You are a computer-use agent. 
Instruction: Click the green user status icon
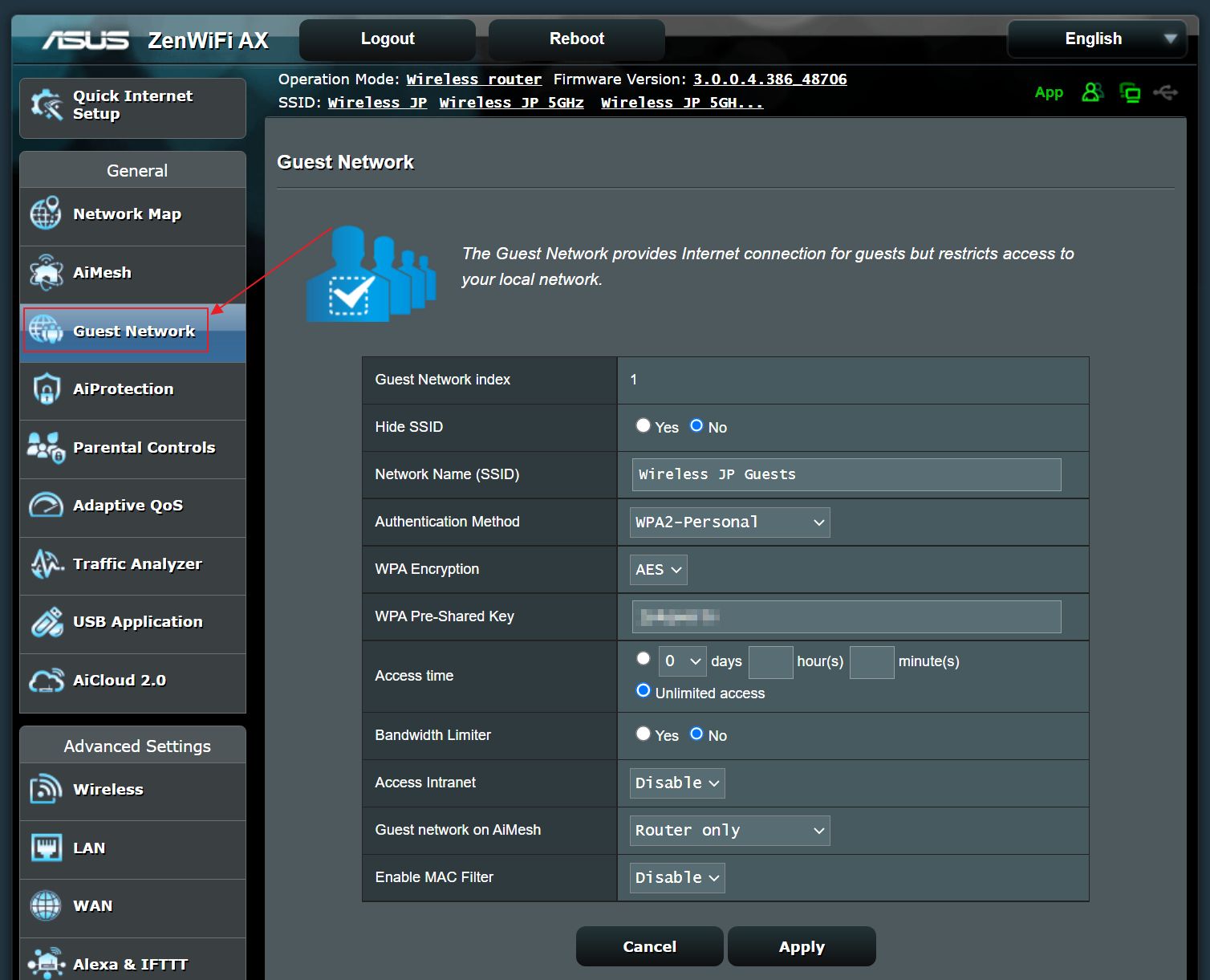coord(1092,92)
